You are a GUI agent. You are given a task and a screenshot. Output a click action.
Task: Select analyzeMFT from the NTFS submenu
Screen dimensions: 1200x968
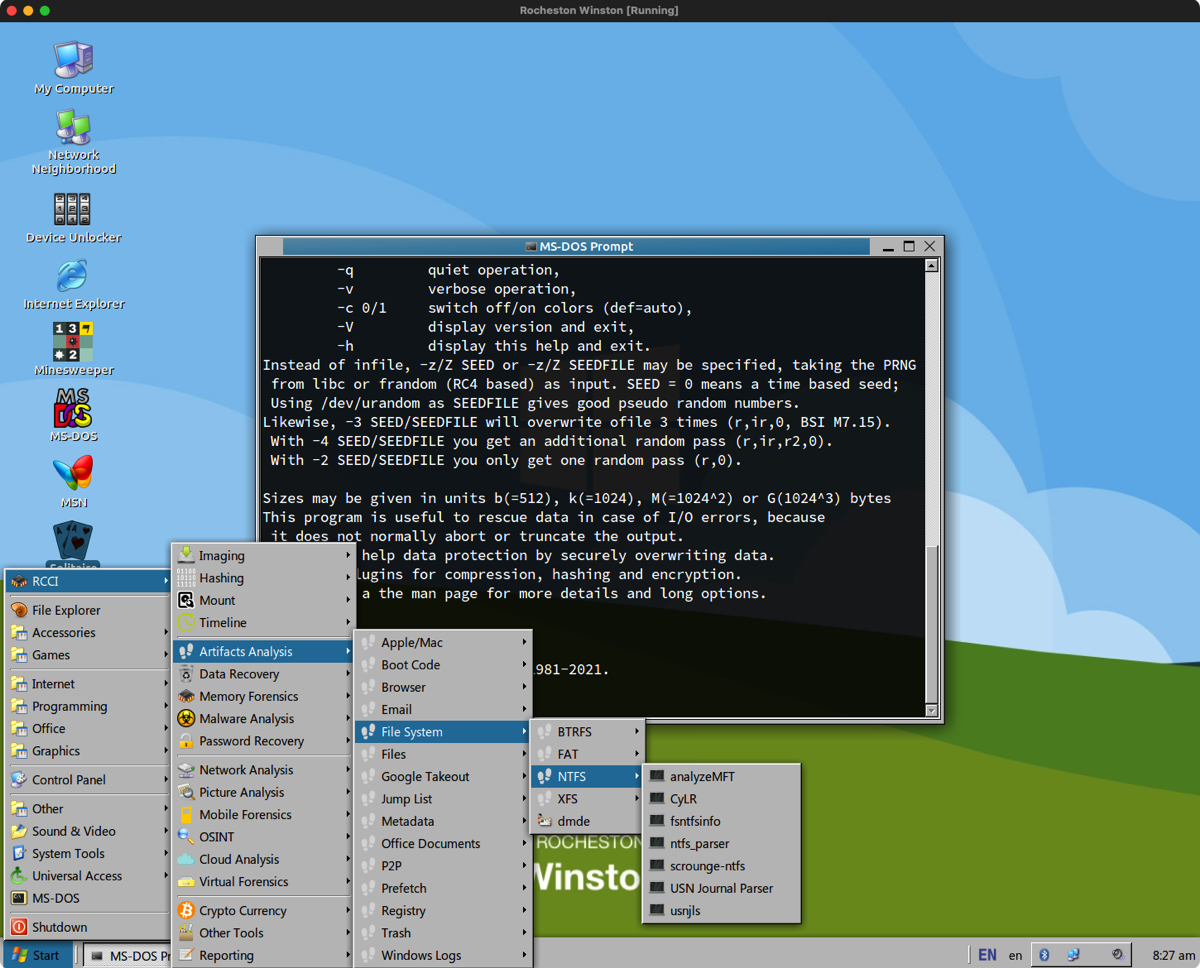[x=702, y=776]
